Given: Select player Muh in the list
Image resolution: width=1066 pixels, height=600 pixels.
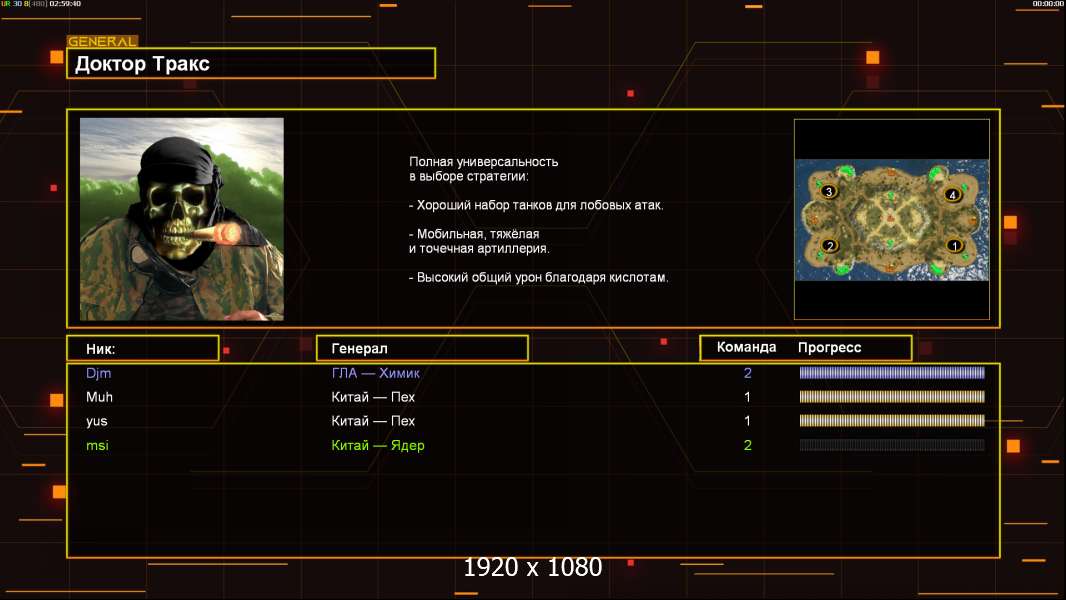Looking at the screenshot, I should (99, 397).
